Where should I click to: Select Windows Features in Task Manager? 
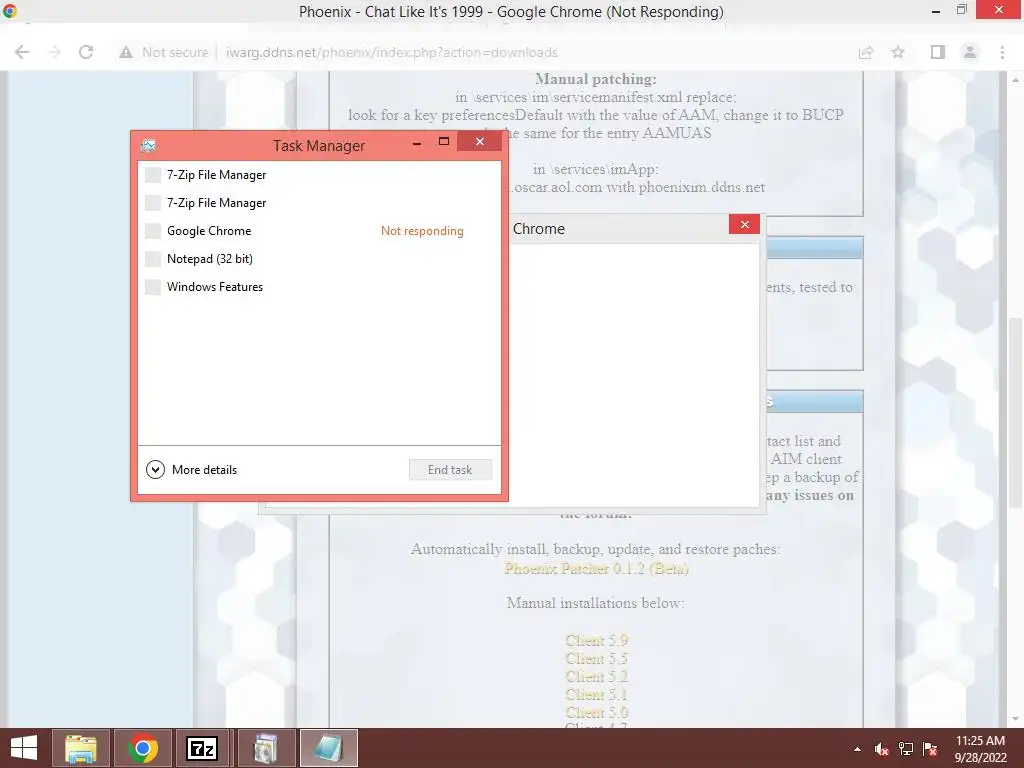click(x=319, y=287)
